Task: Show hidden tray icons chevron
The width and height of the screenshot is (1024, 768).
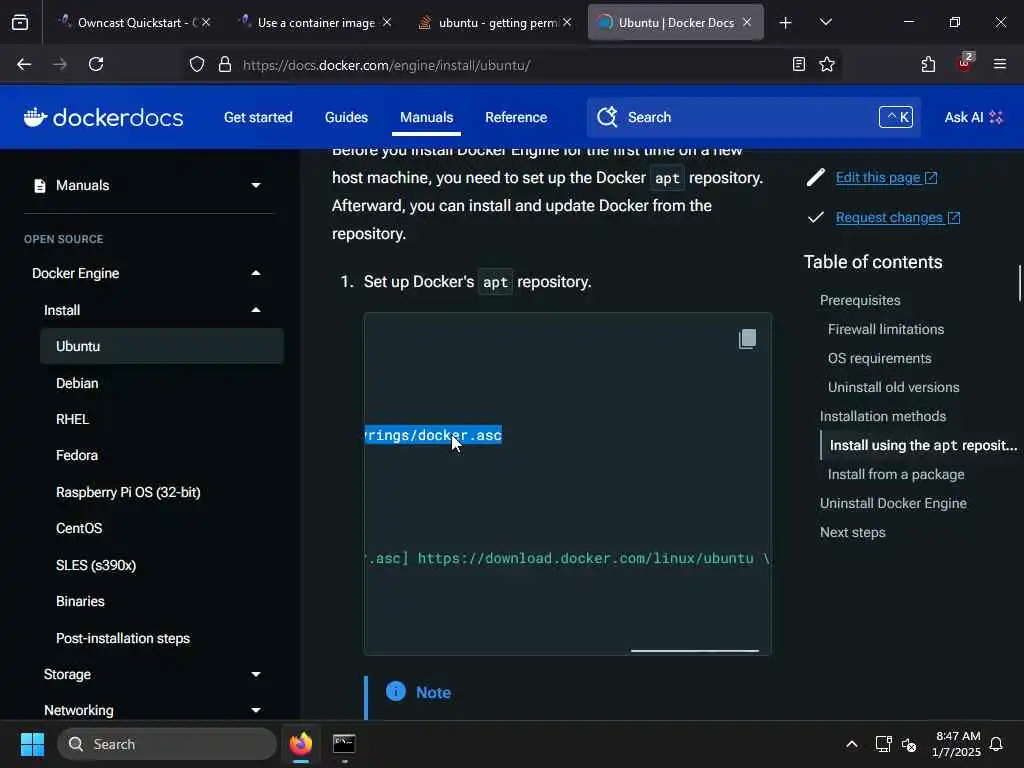Action: click(x=852, y=744)
